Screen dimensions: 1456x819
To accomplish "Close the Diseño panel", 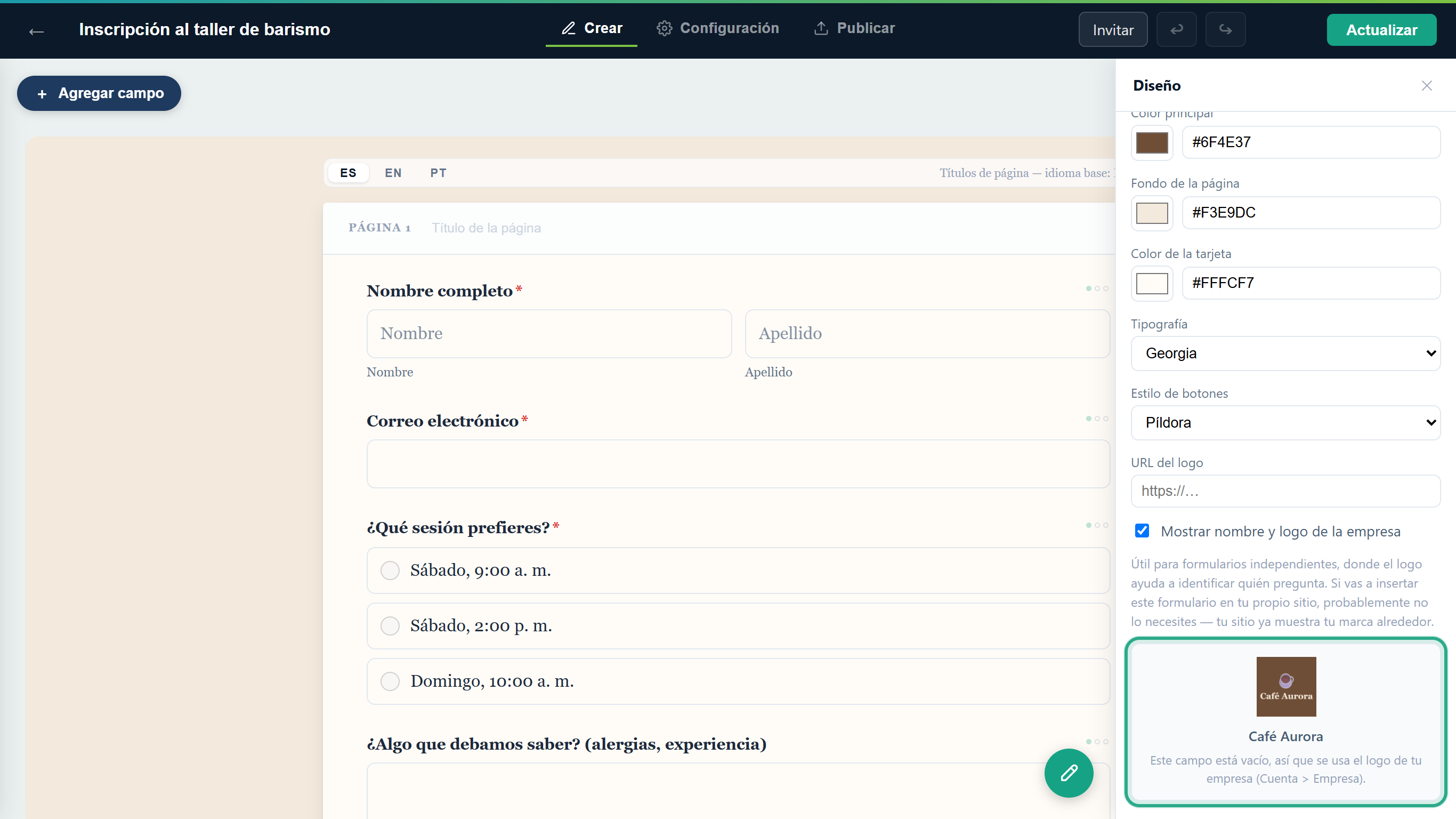I will [1426, 85].
